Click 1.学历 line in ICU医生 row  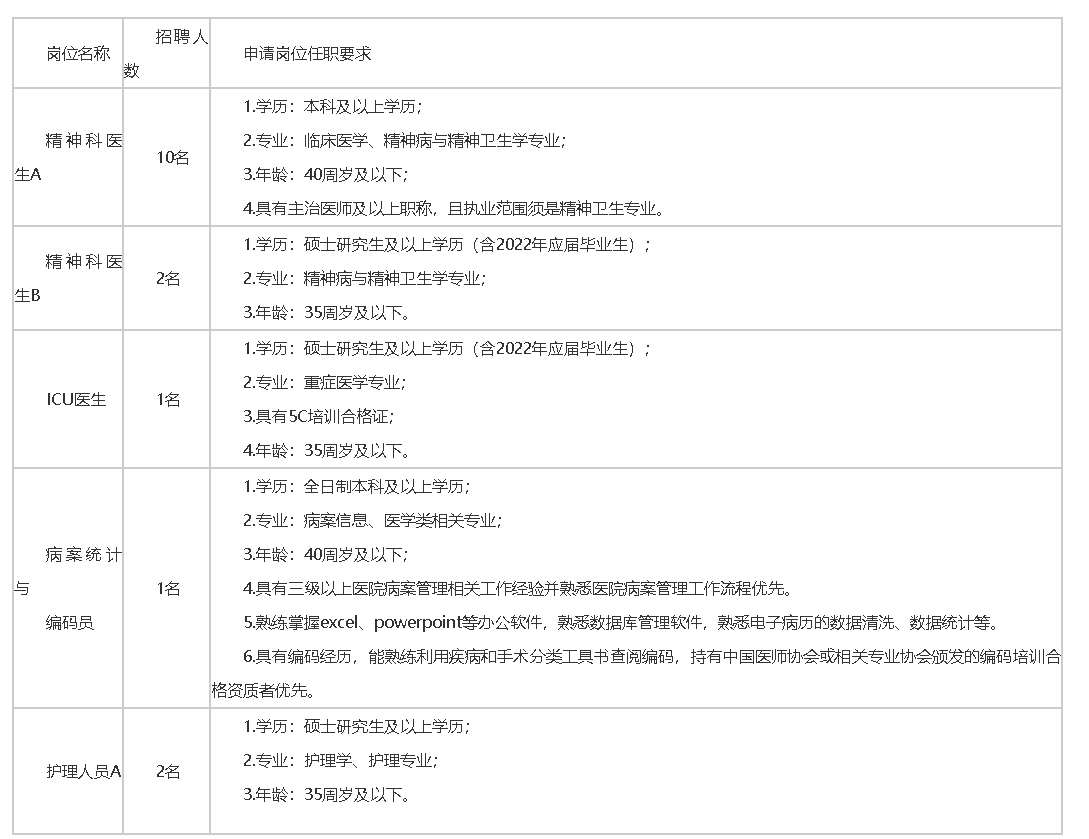[447, 348]
